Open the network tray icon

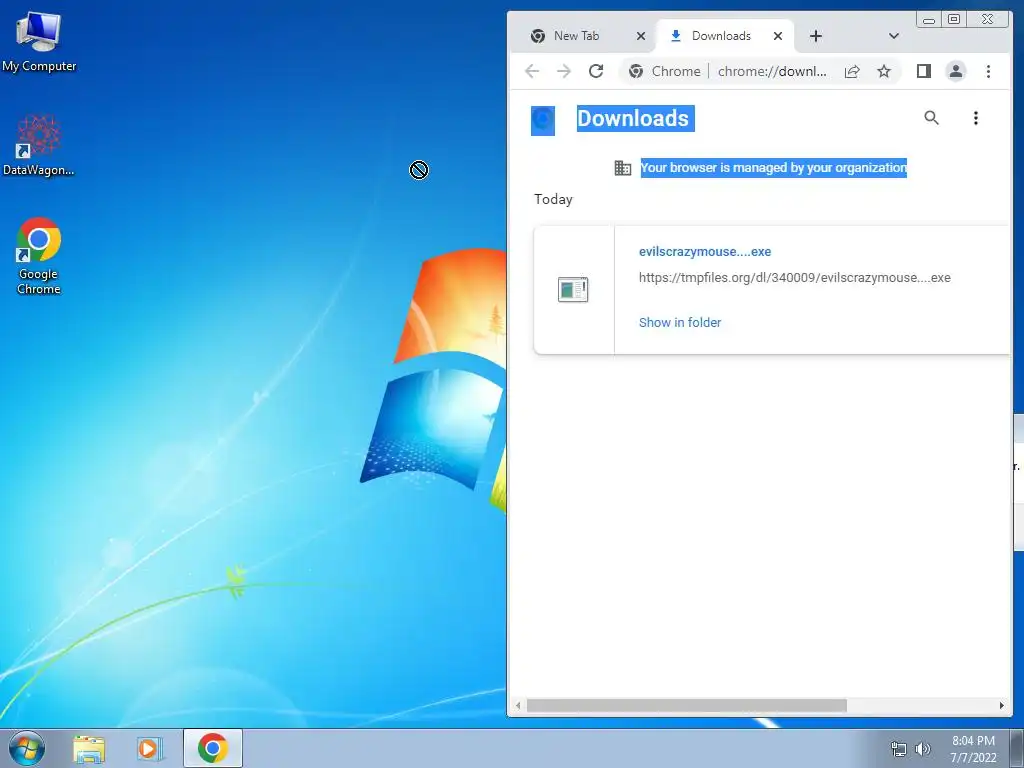pyautogui.click(x=899, y=749)
